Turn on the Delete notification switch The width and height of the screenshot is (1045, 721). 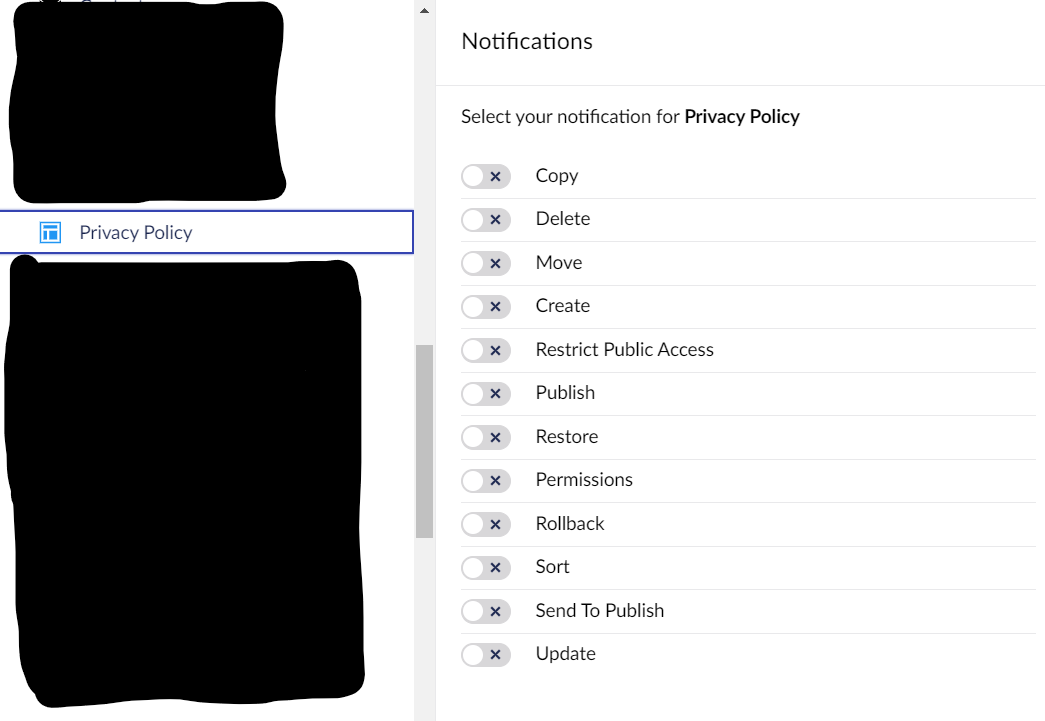click(486, 219)
